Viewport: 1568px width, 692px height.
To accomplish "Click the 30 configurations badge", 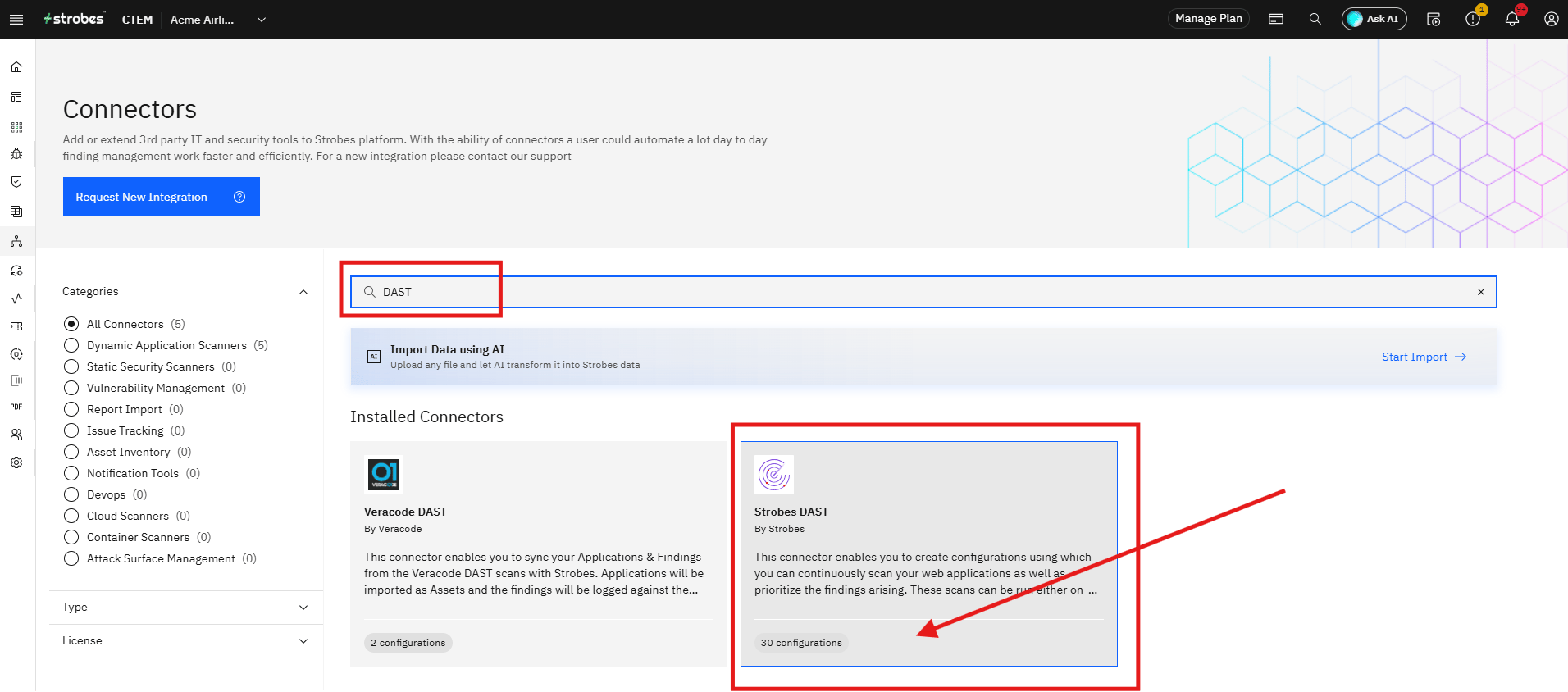I will click(x=801, y=643).
